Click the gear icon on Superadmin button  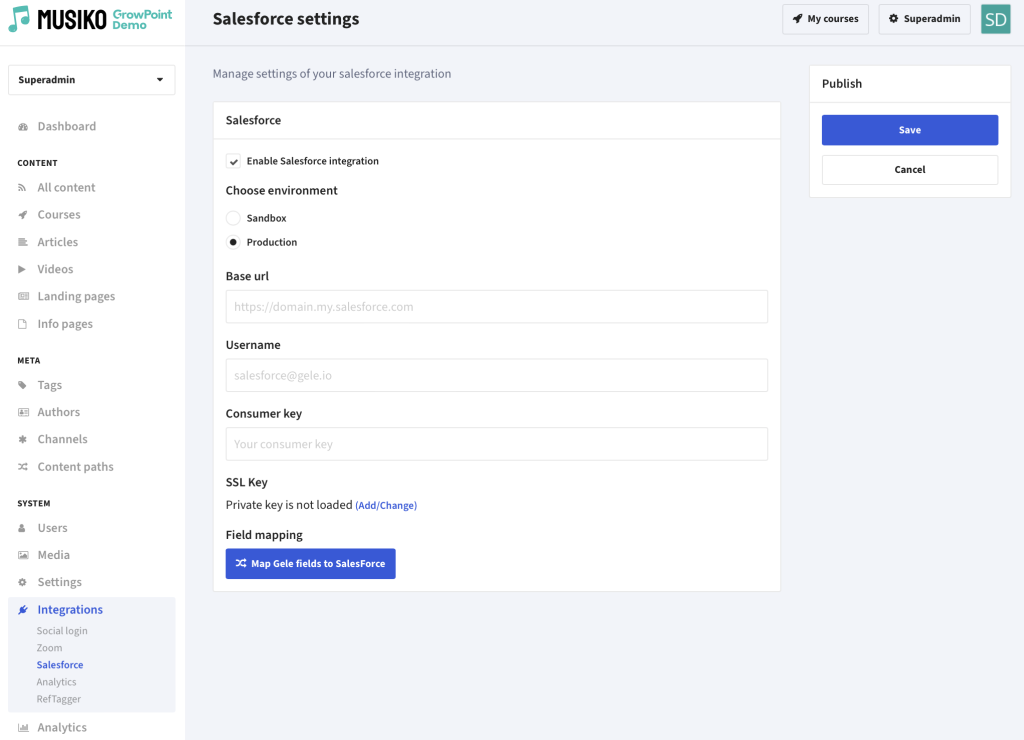point(893,19)
